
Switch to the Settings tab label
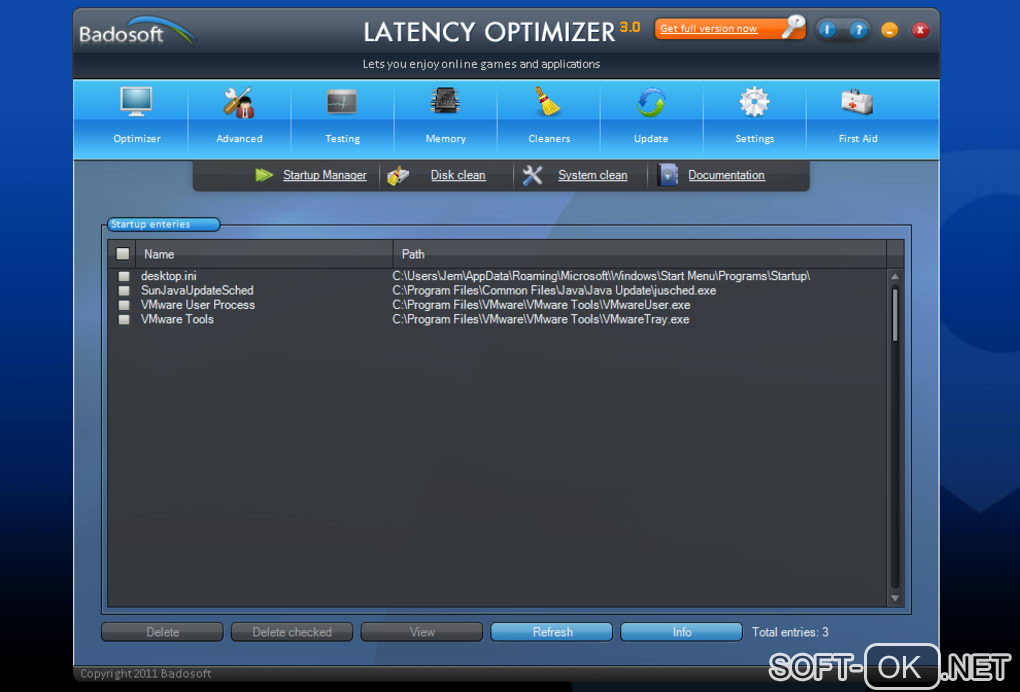tap(755, 139)
